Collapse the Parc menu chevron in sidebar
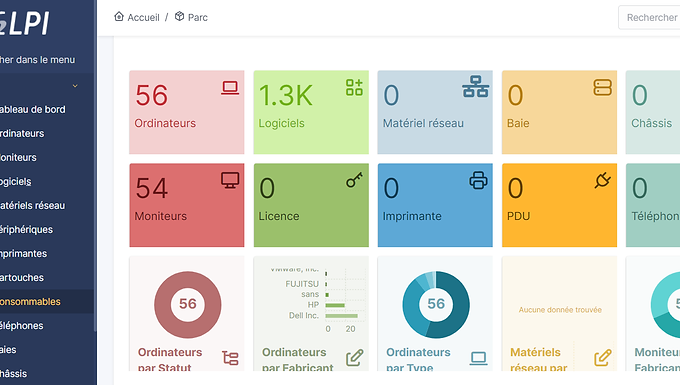The image size is (680, 385). (x=75, y=86)
